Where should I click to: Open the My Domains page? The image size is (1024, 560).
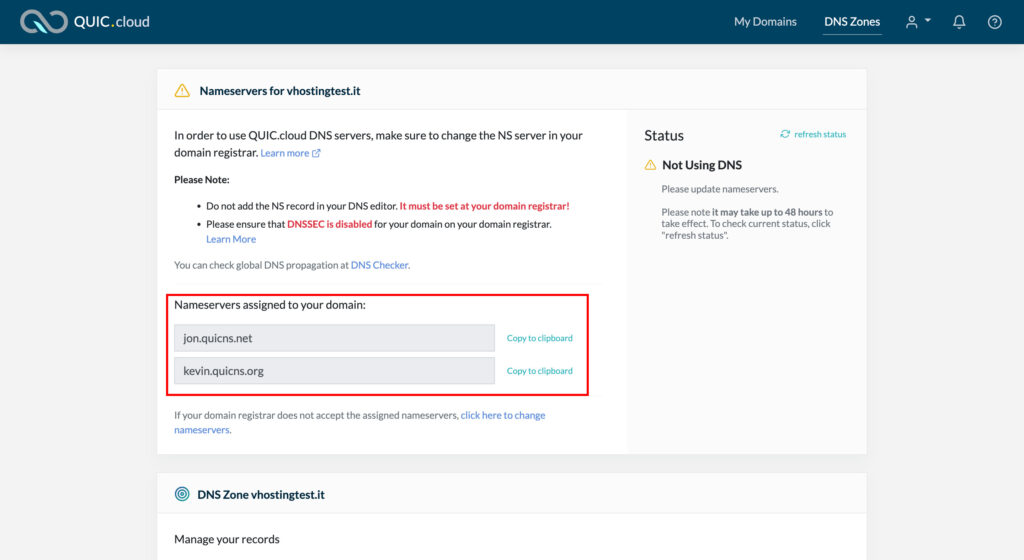coord(765,22)
